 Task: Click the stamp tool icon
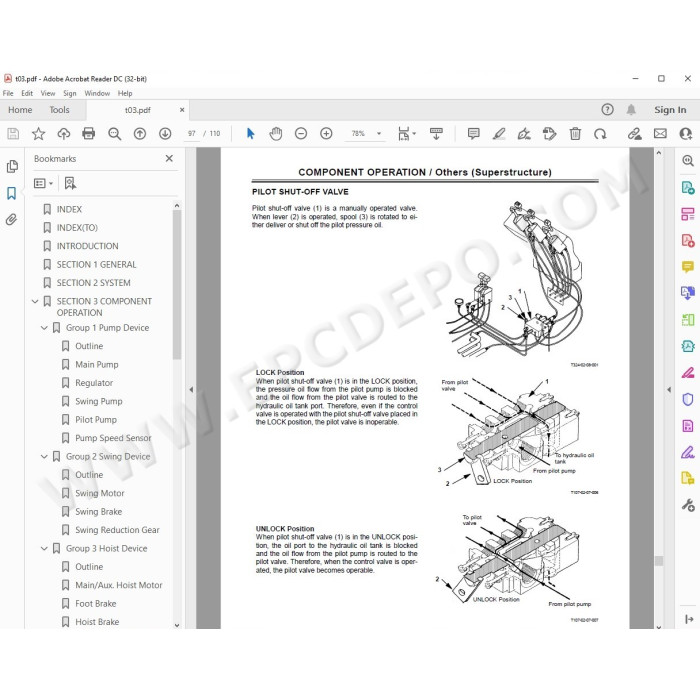click(x=549, y=133)
